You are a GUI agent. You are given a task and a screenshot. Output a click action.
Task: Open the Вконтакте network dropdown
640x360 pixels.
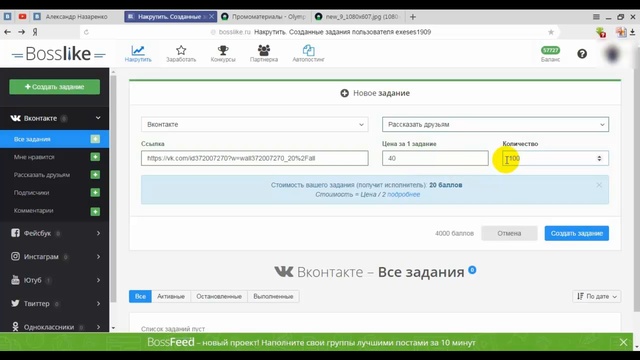[x=255, y=124]
